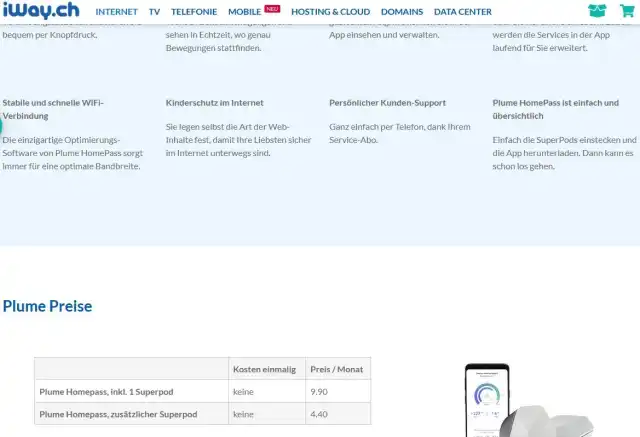Click the iWay.ch logo

41,10
